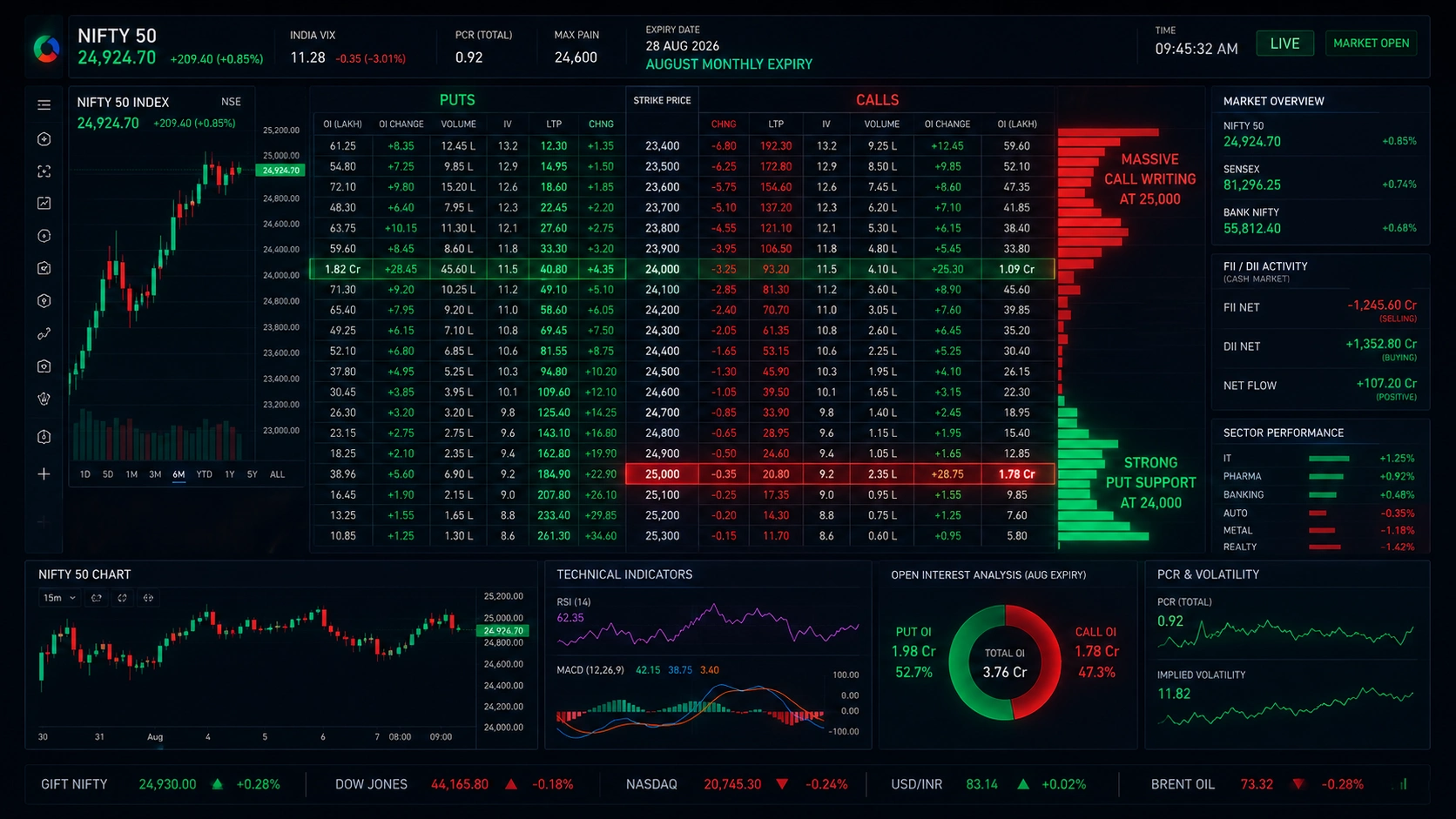This screenshot has width=1456, height=819.
Task: Click DII NET value +1,352.80 Cr
Action: click(1381, 344)
